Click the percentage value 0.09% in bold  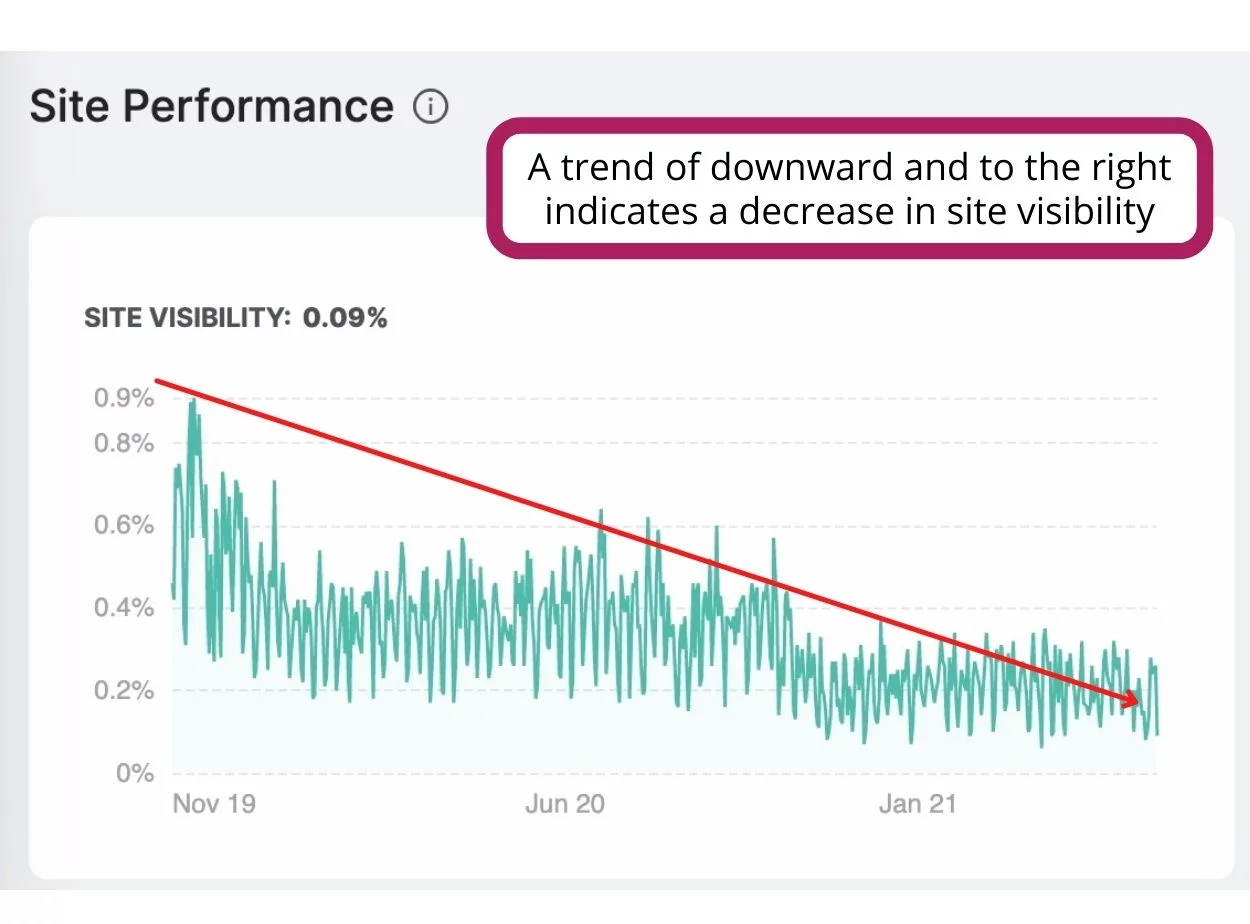pyautogui.click(x=345, y=318)
